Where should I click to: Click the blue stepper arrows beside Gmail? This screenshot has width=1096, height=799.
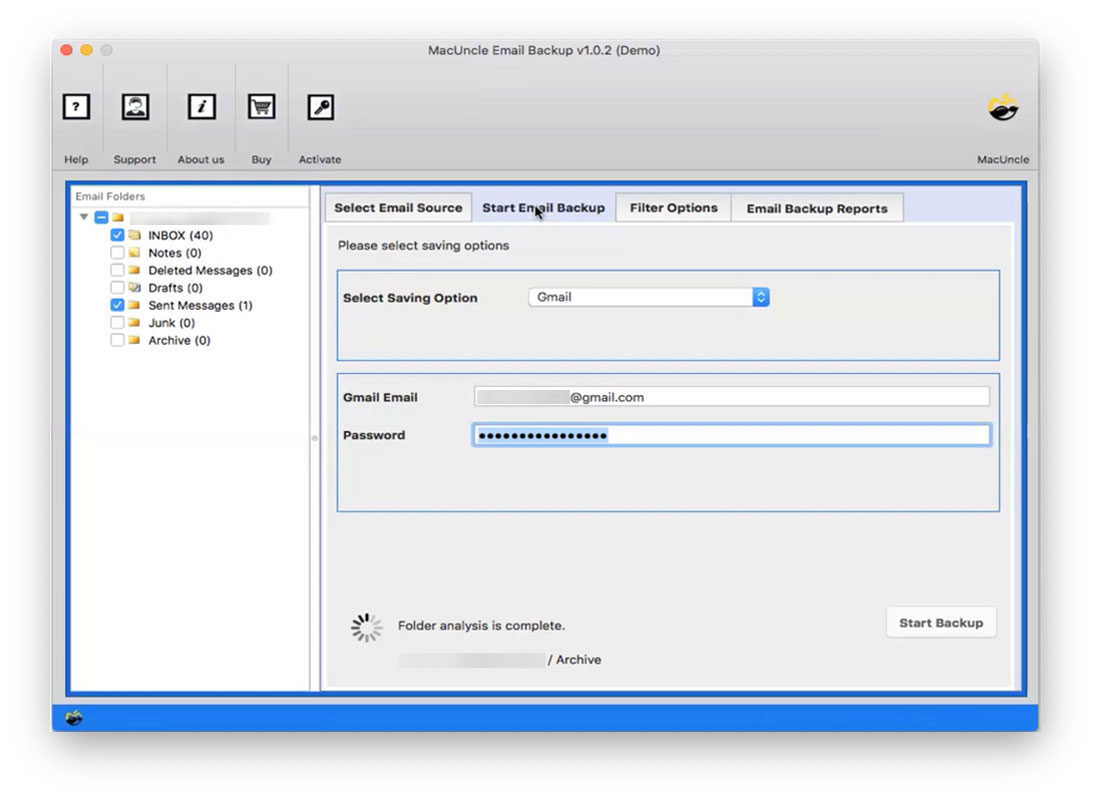coord(760,296)
